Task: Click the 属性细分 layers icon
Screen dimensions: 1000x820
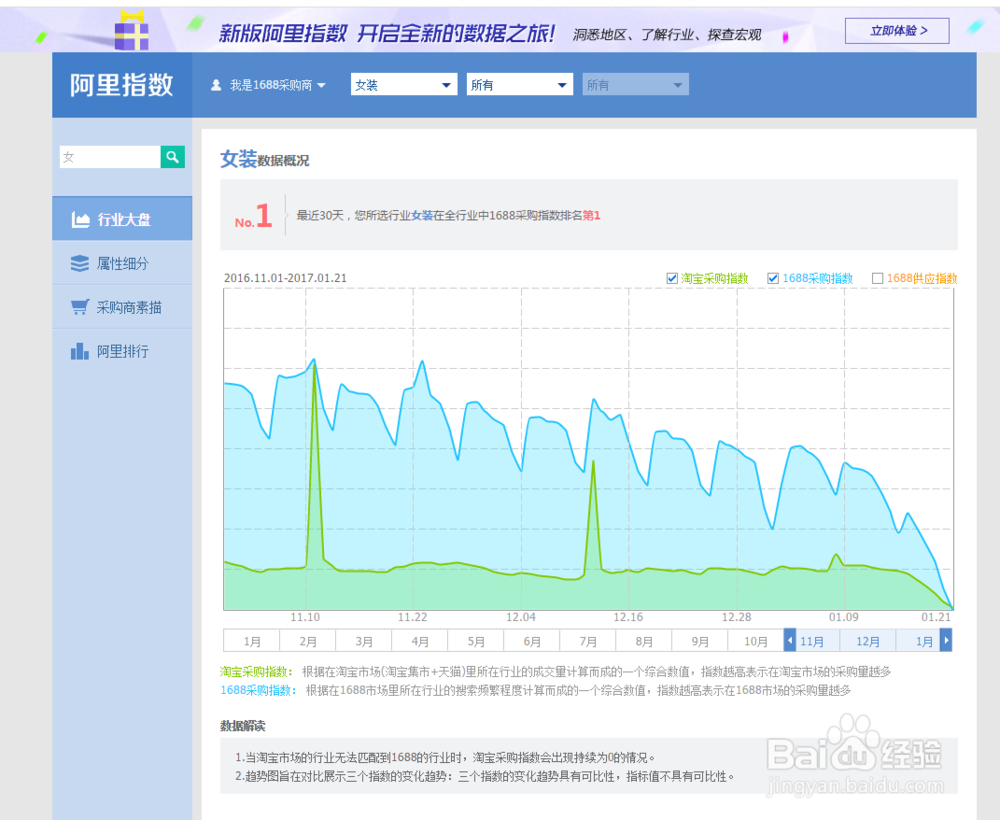Action: pyautogui.click(x=80, y=263)
